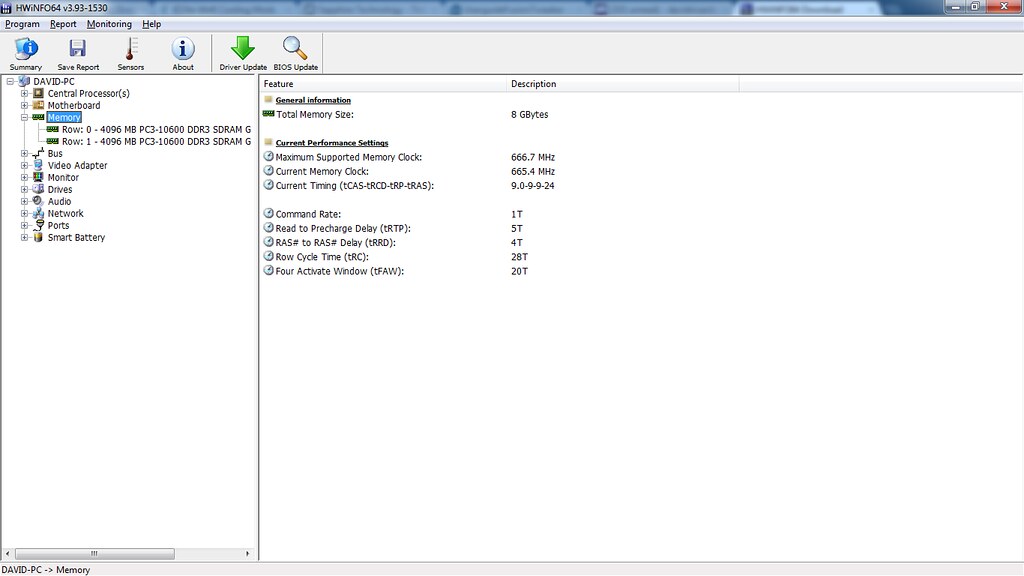The width and height of the screenshot is (1024, 576).
Task: Expand the Bus tree node
Action: 24,153
